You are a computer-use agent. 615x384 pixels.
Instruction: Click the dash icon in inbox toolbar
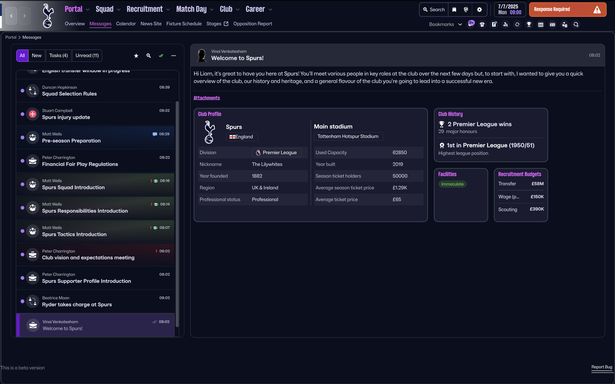point(173,56)
